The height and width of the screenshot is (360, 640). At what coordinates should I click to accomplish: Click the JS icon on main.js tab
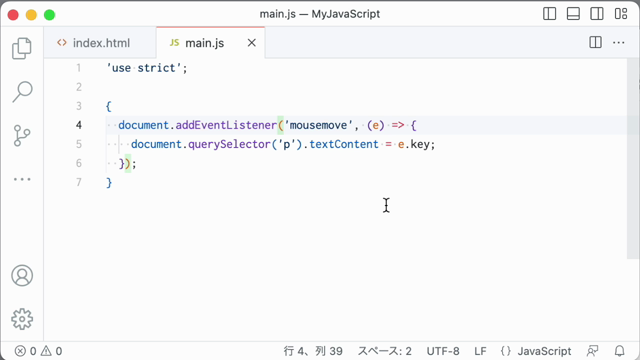pyautogui.click(x=174, y=43)
